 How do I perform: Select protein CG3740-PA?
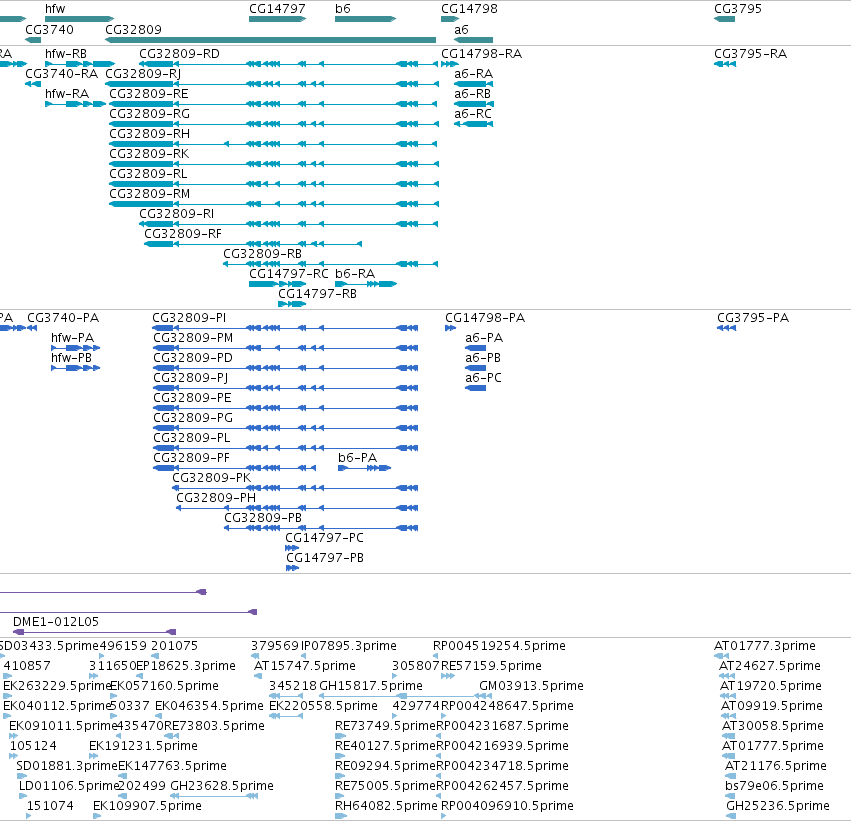(x=32, y=328)
